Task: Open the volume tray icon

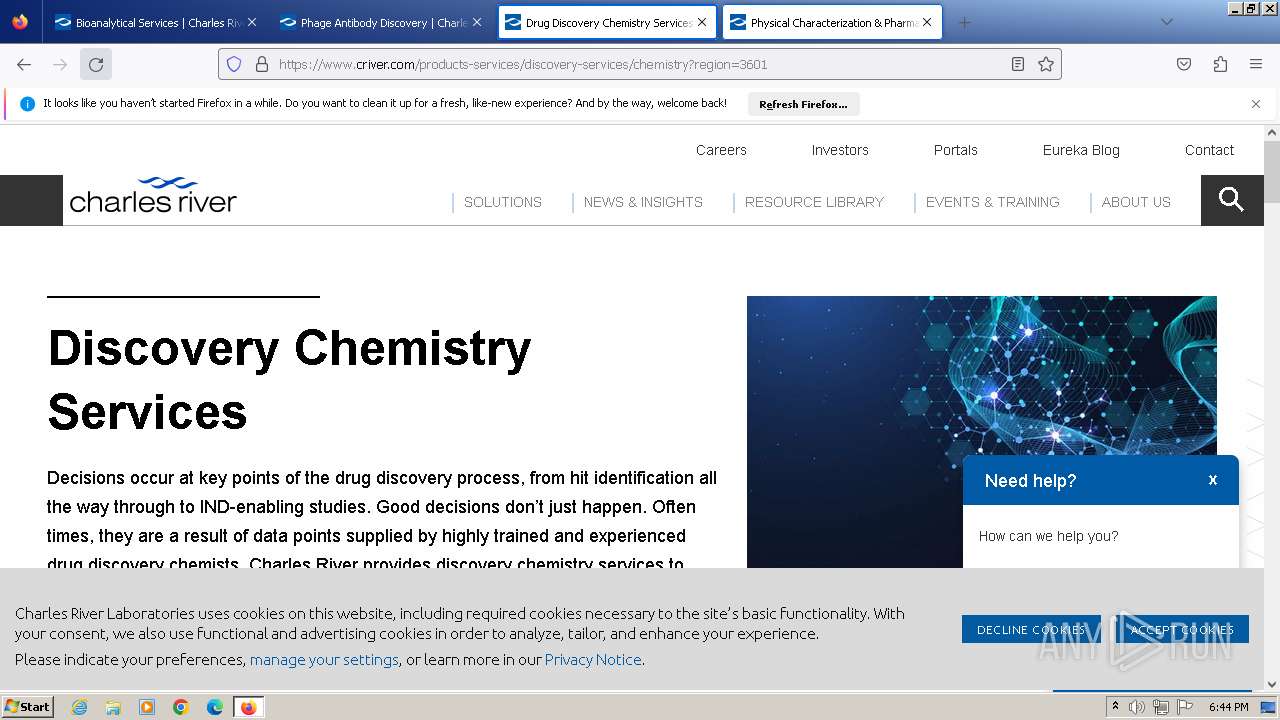Action: point(1137,707)
